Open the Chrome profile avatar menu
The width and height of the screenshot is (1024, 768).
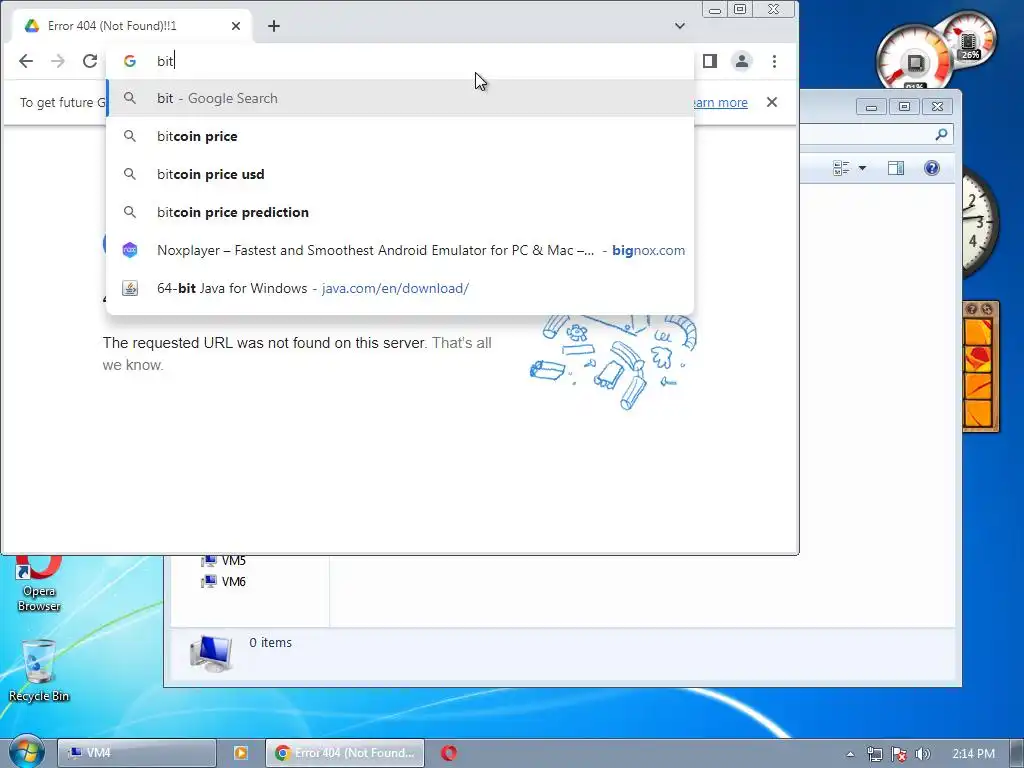click(742, 61)
